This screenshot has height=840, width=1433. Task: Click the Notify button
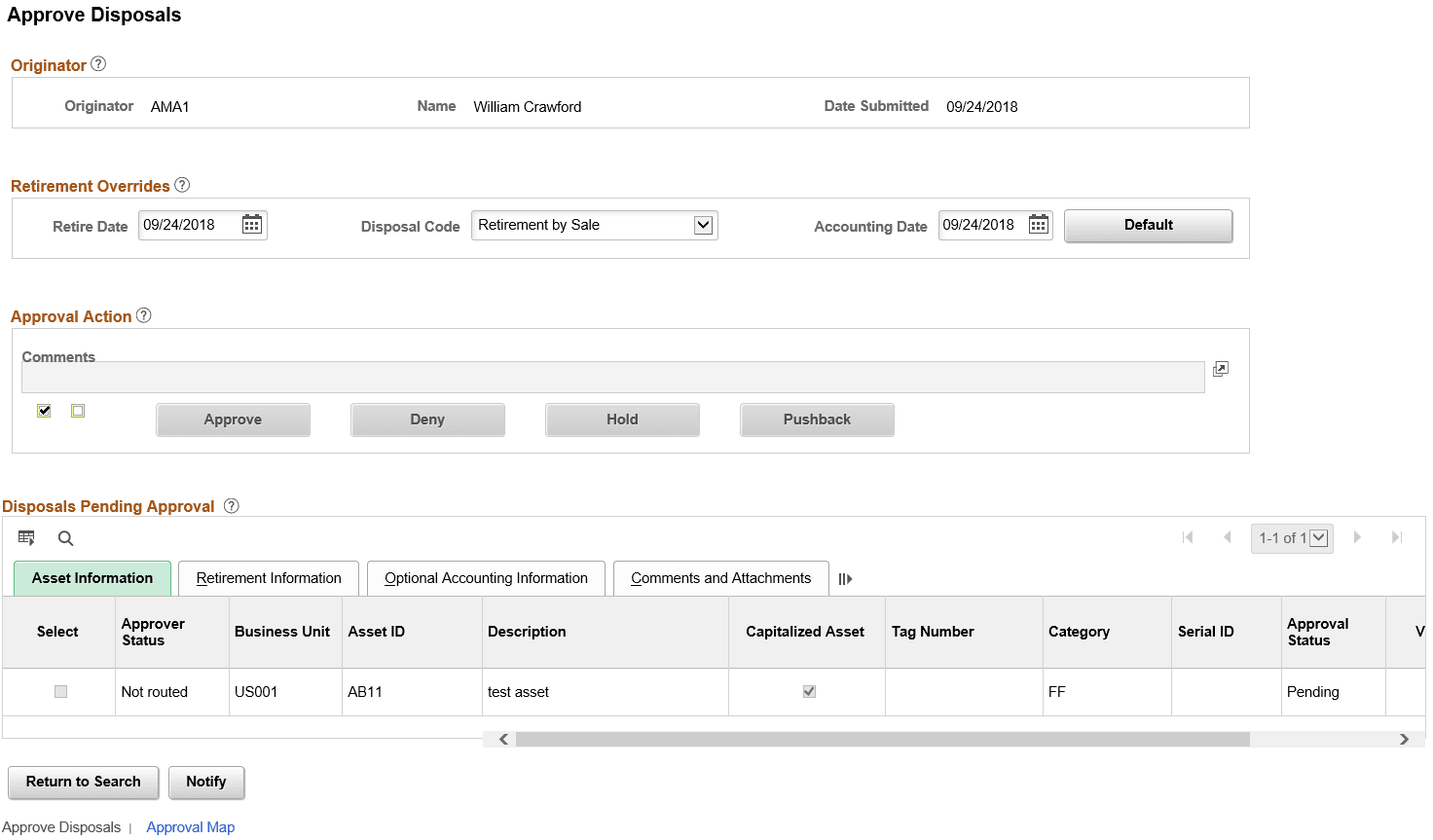(x=206, y=782)
